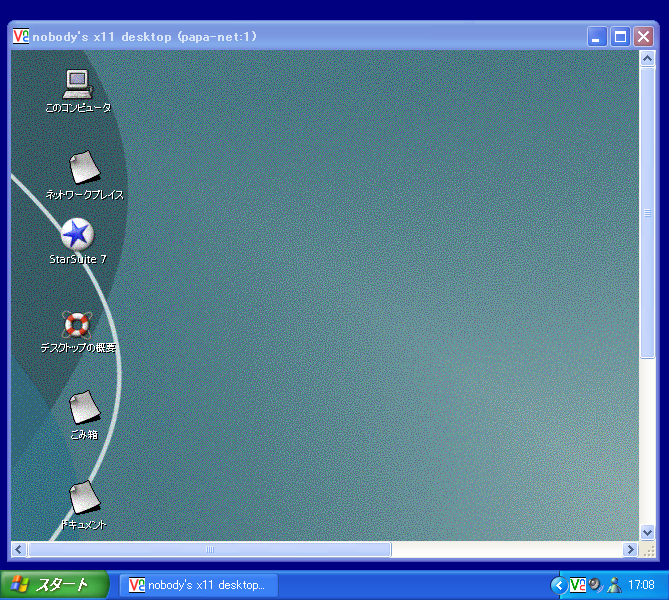Click the speaker volume tray icon
669x600 pixels.
coord(596,585)
